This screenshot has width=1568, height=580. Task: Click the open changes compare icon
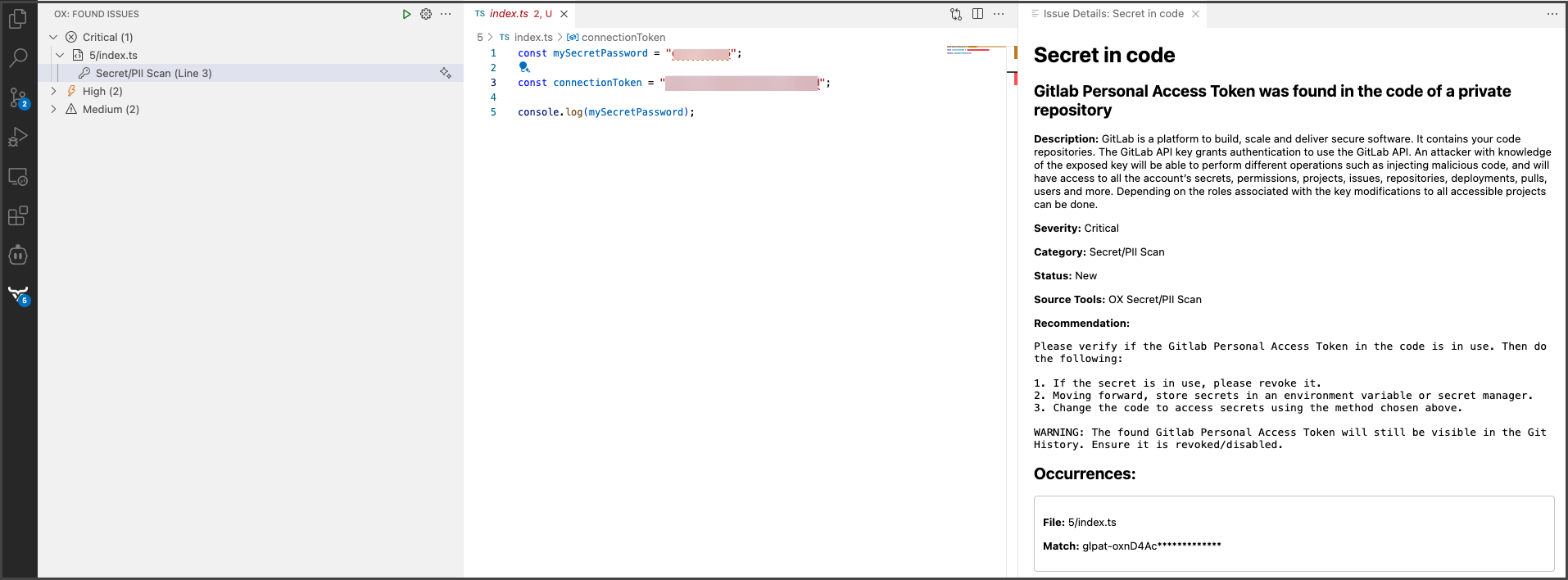(956, 14)
